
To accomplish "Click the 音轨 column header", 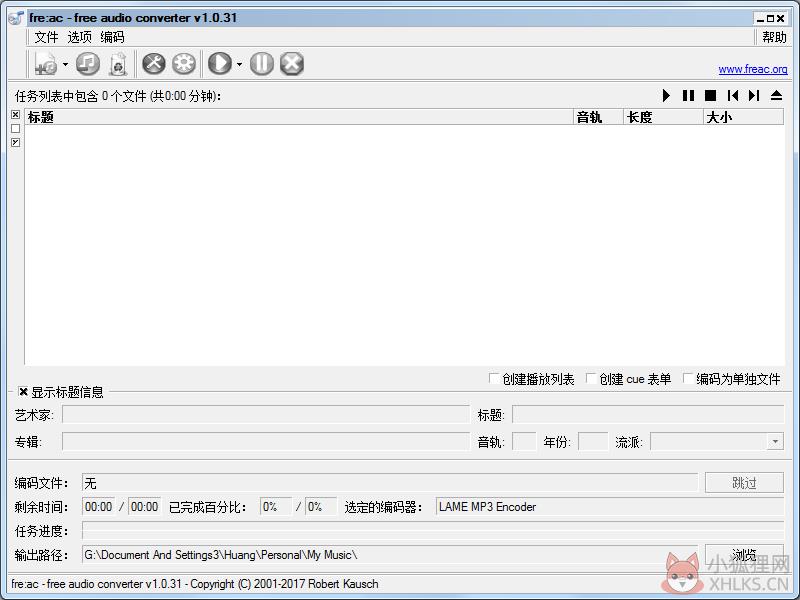I will point(598,117).
